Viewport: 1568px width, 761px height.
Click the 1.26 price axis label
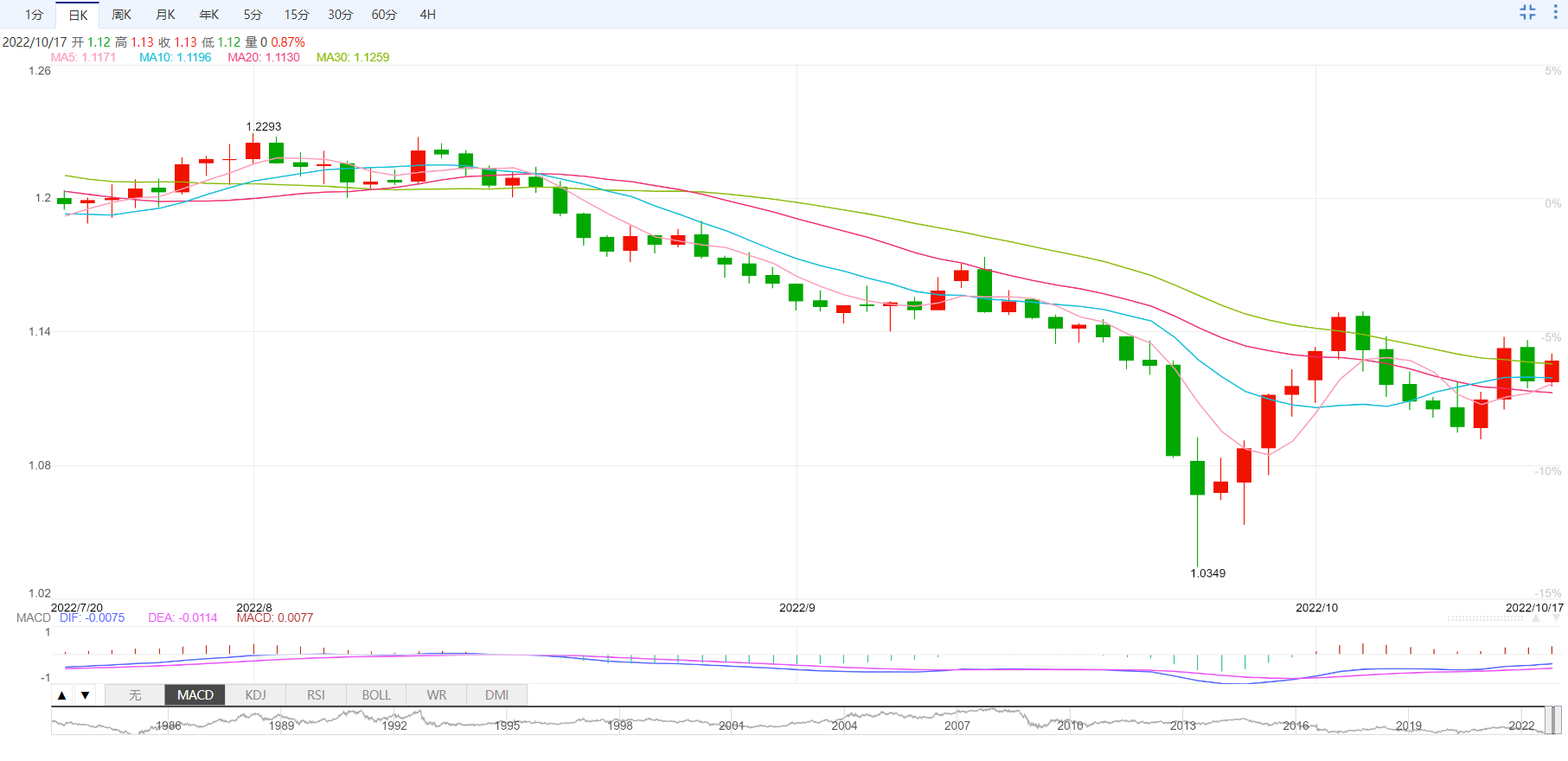coord(40,71)
